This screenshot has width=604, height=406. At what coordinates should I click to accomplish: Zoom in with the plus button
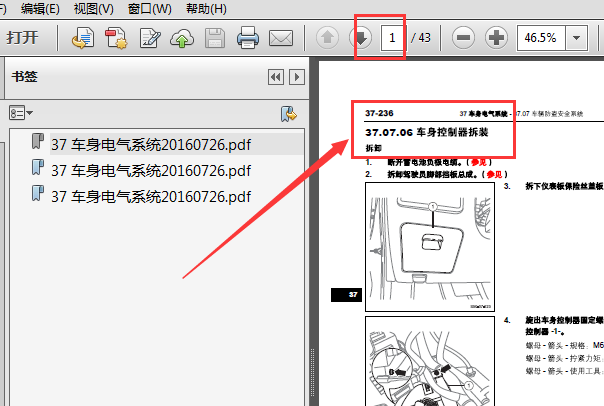[496, 38]
